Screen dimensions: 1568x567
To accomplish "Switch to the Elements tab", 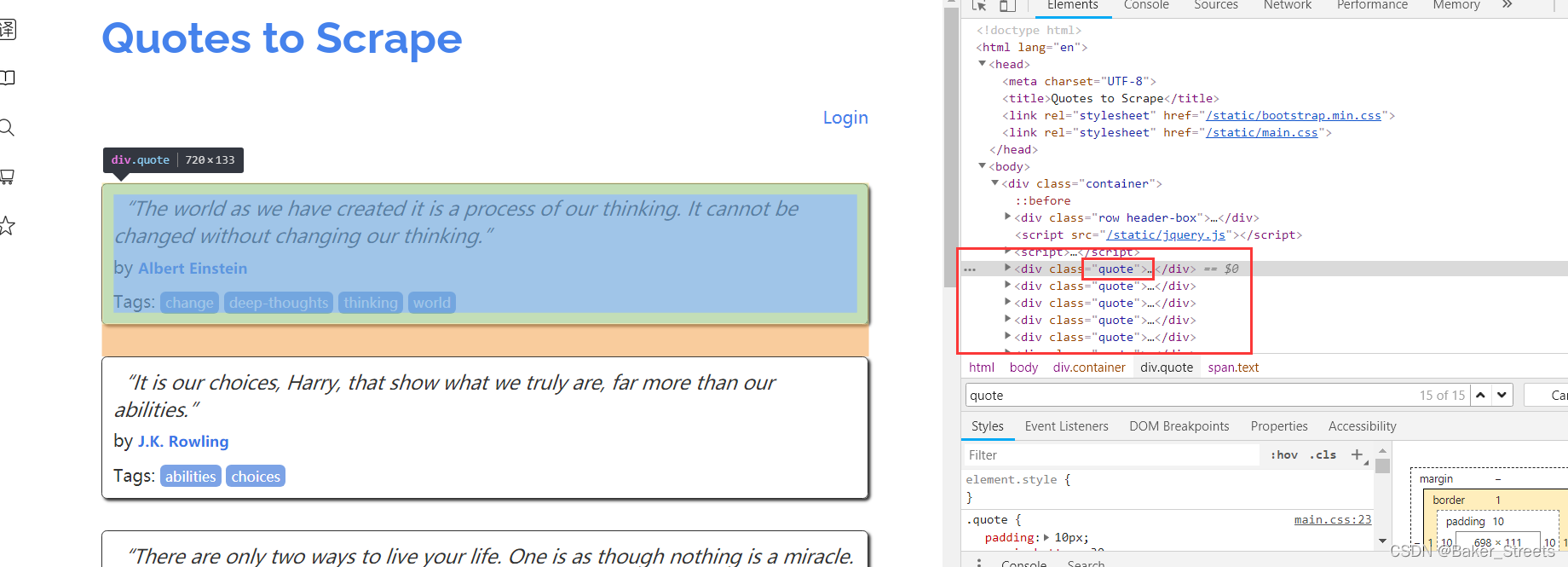I will click(1073, 5).
